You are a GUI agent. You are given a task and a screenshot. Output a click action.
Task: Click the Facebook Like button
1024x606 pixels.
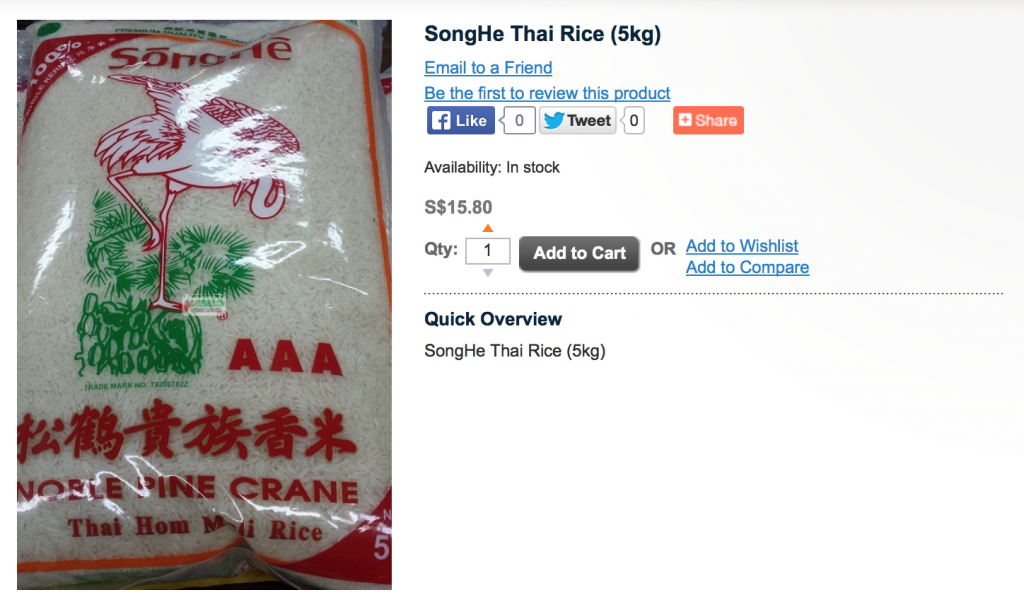(x=460, y=121)
